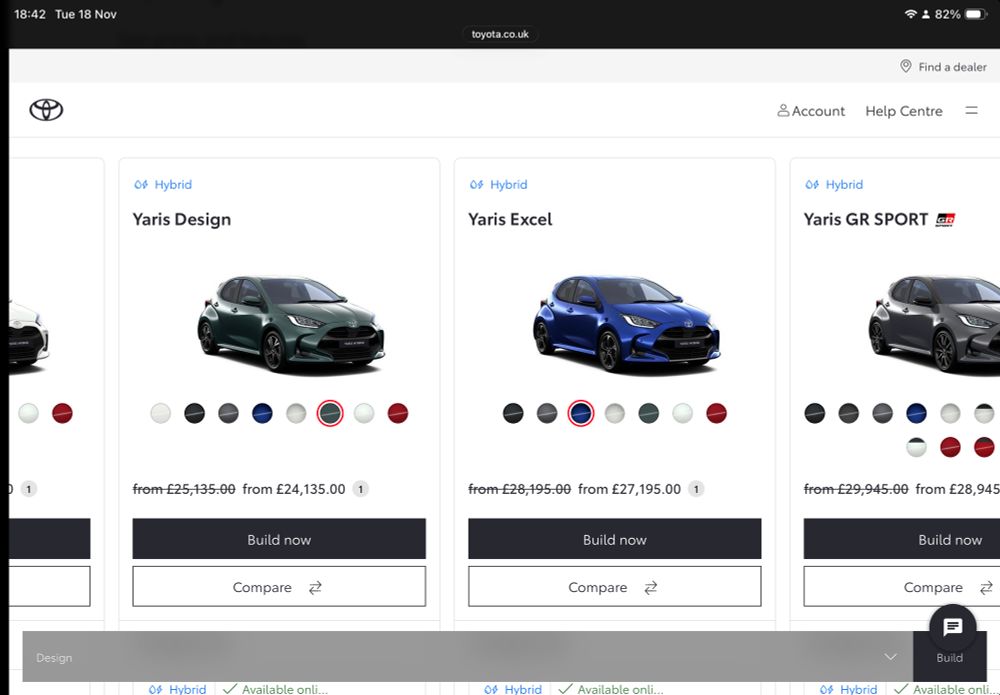Click the toyota.co.uk address pill at the top
Viewport: 1000px width, 695px height.
499,32
